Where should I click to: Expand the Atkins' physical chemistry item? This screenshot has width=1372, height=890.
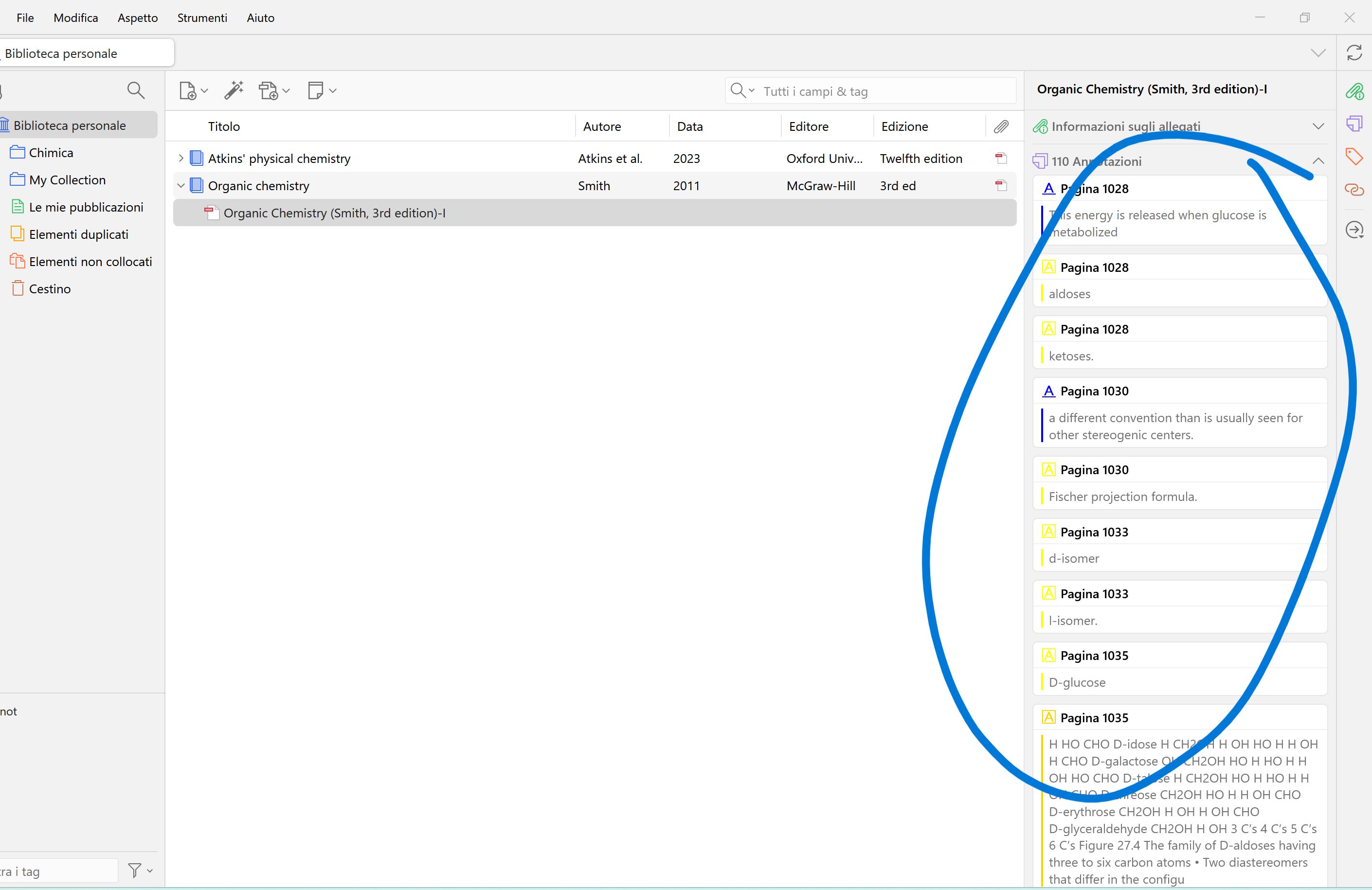[x=181, y=158]
